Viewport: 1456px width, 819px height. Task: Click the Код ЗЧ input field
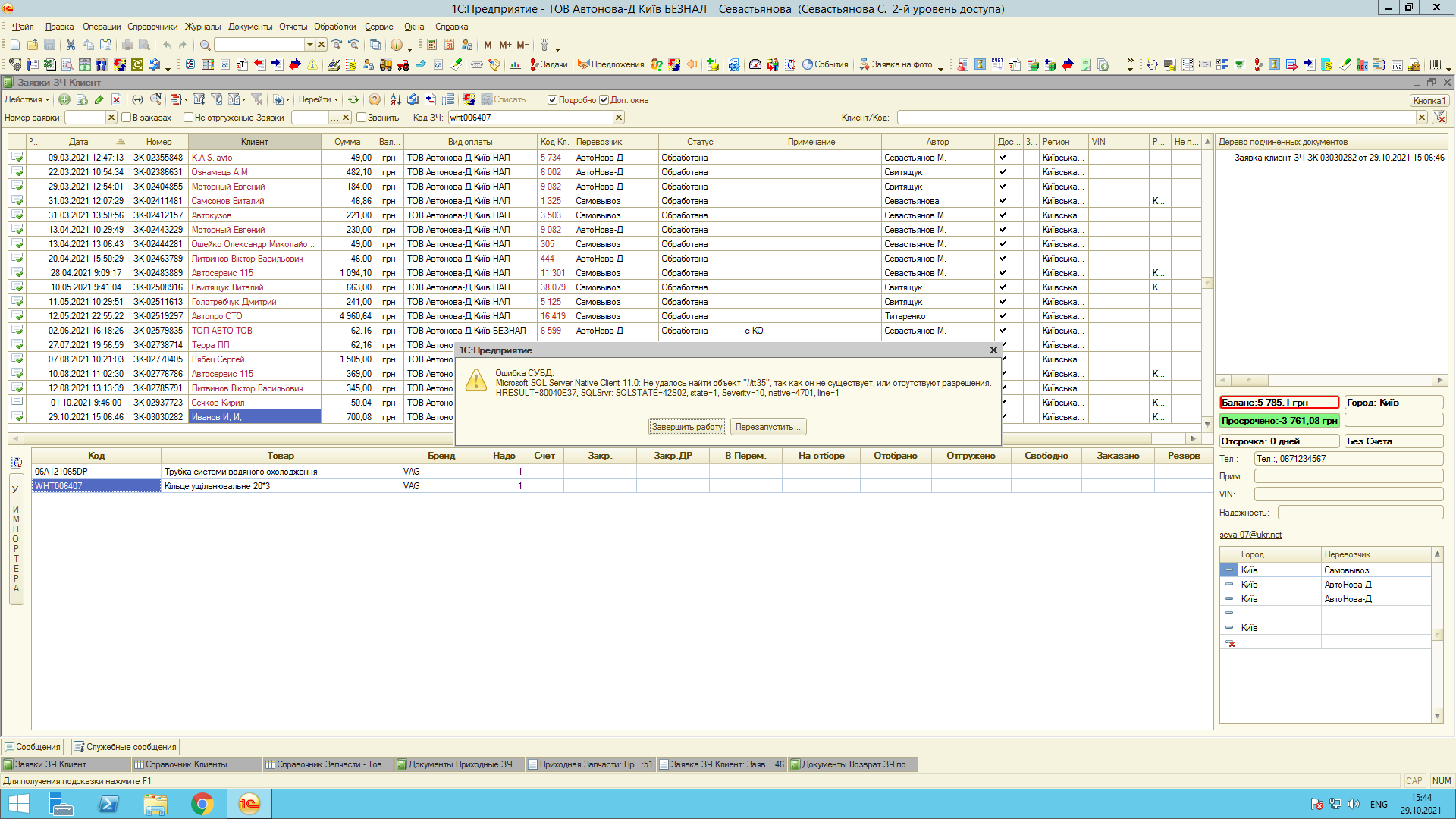click(529, 118)
